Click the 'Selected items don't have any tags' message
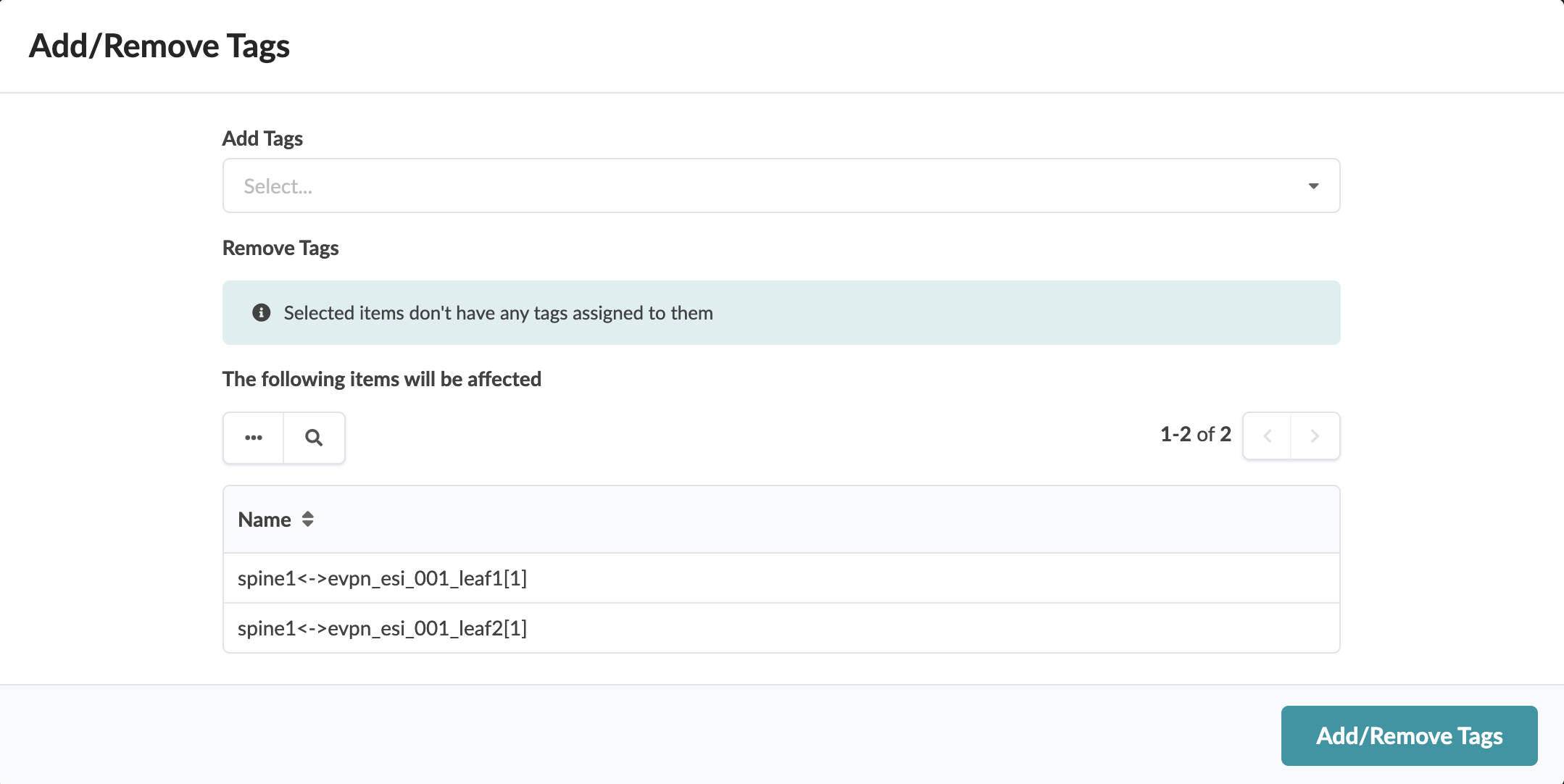The width and height of the screenshot is (1564, 784). [498, 313]
